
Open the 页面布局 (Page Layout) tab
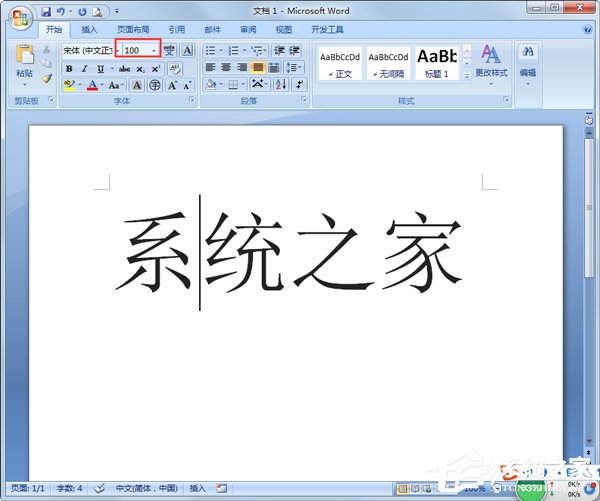tap(131, 31)
